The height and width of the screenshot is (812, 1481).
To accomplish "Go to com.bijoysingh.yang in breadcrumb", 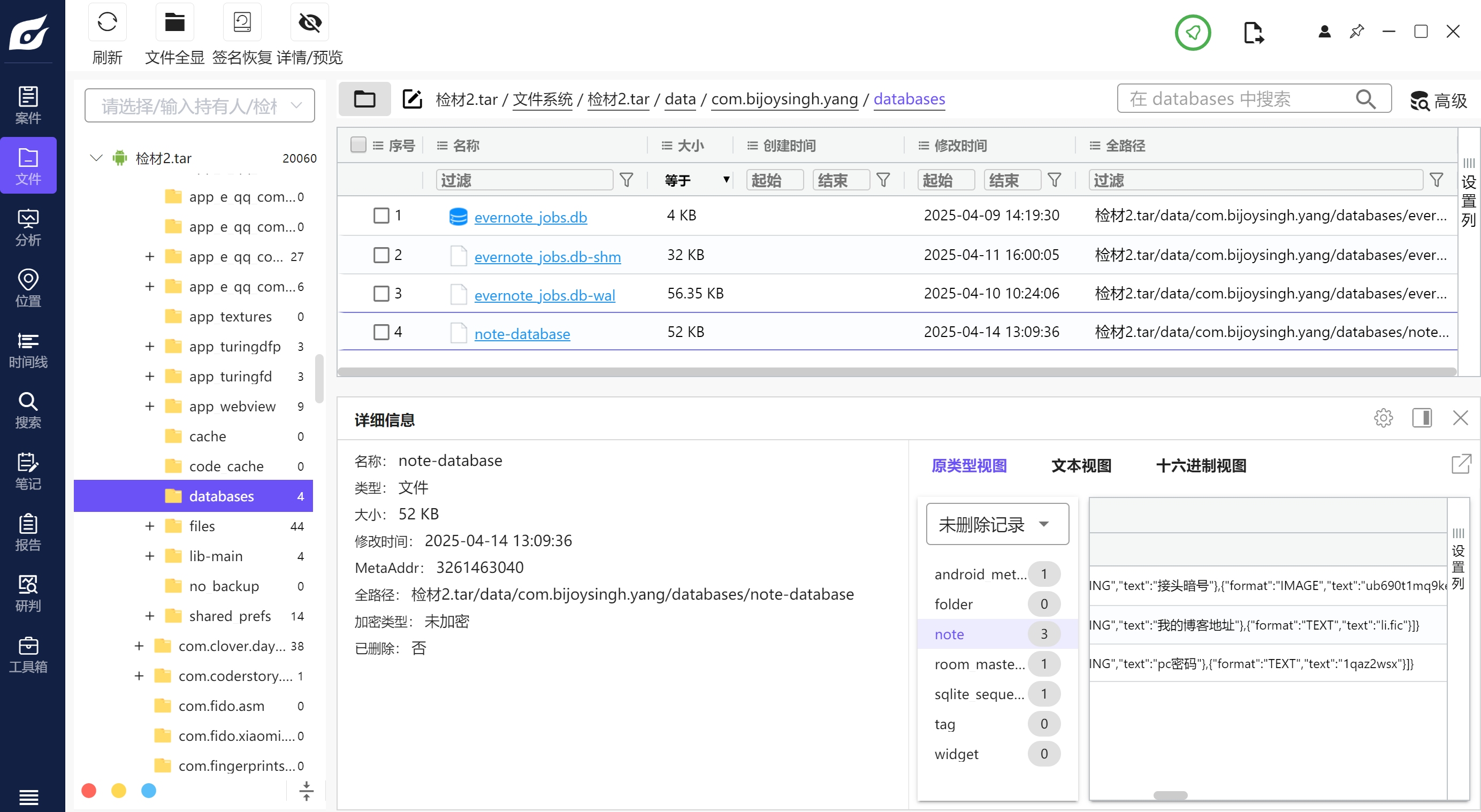I will (x=784, y=99).
